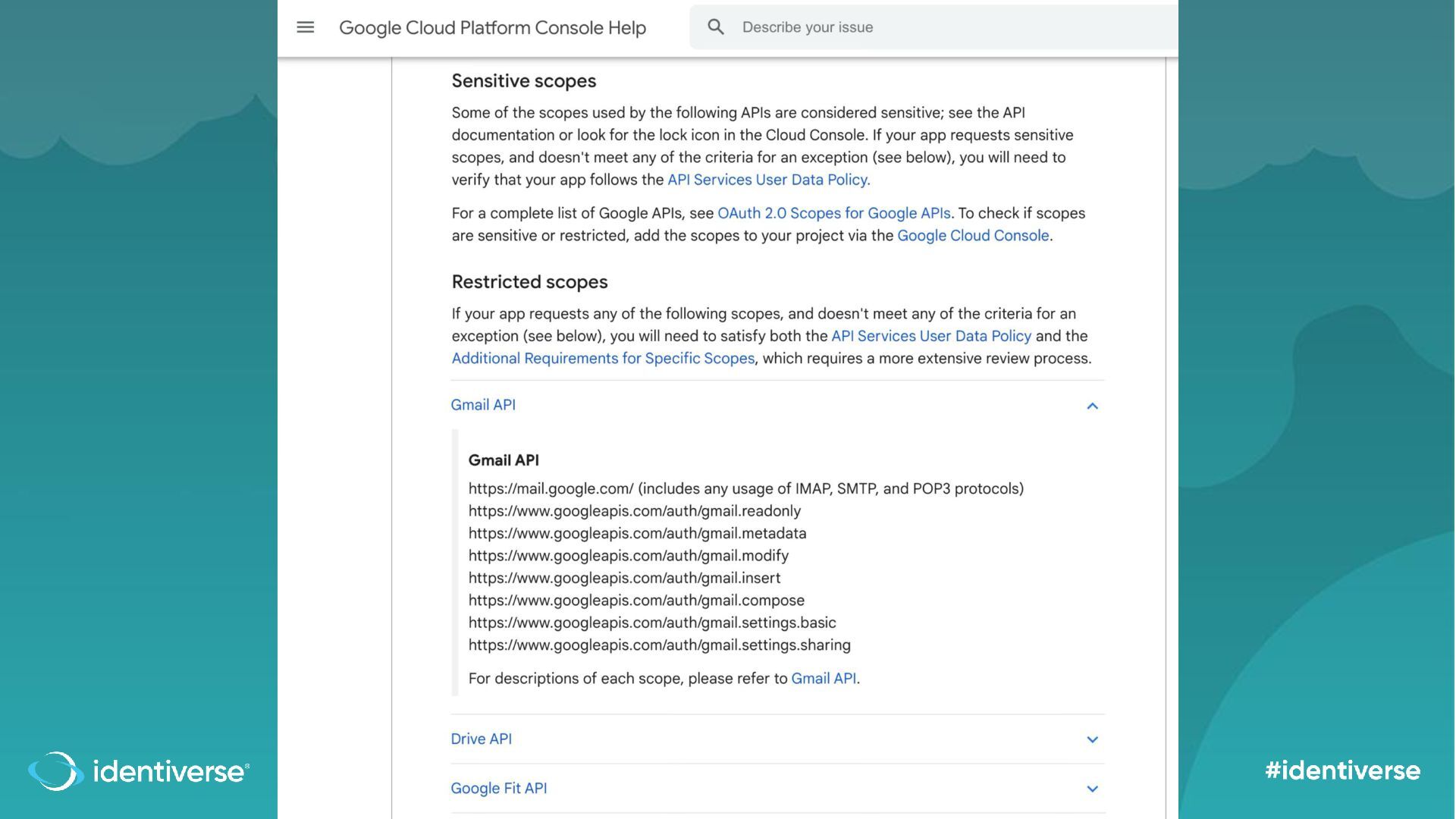1456x819 pixels.
Task: Click the Restricted scopes heading
Action: click(x=529, y=282)
